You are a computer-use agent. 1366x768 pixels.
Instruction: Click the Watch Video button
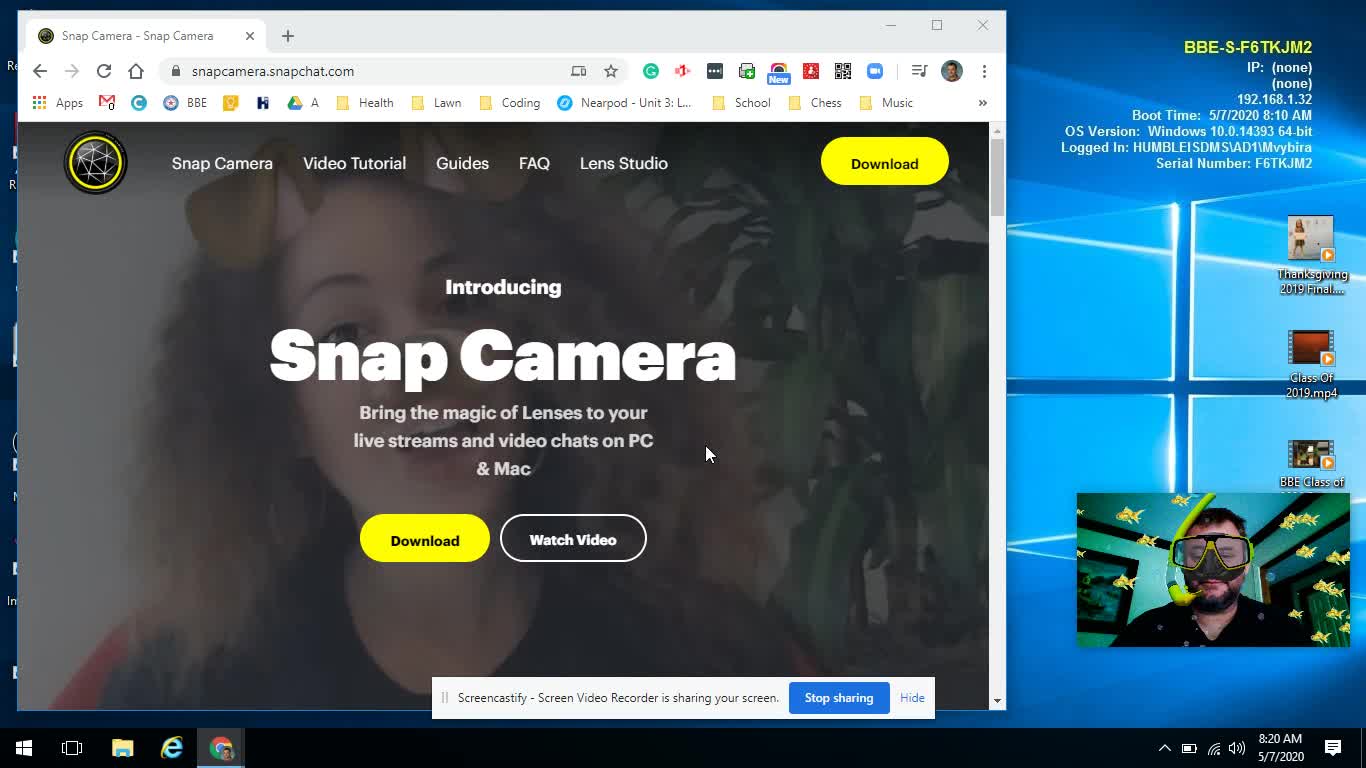573,539
